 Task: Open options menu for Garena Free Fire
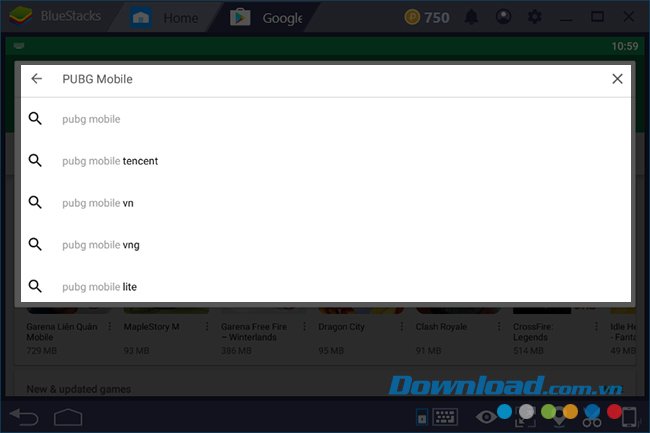304,327
